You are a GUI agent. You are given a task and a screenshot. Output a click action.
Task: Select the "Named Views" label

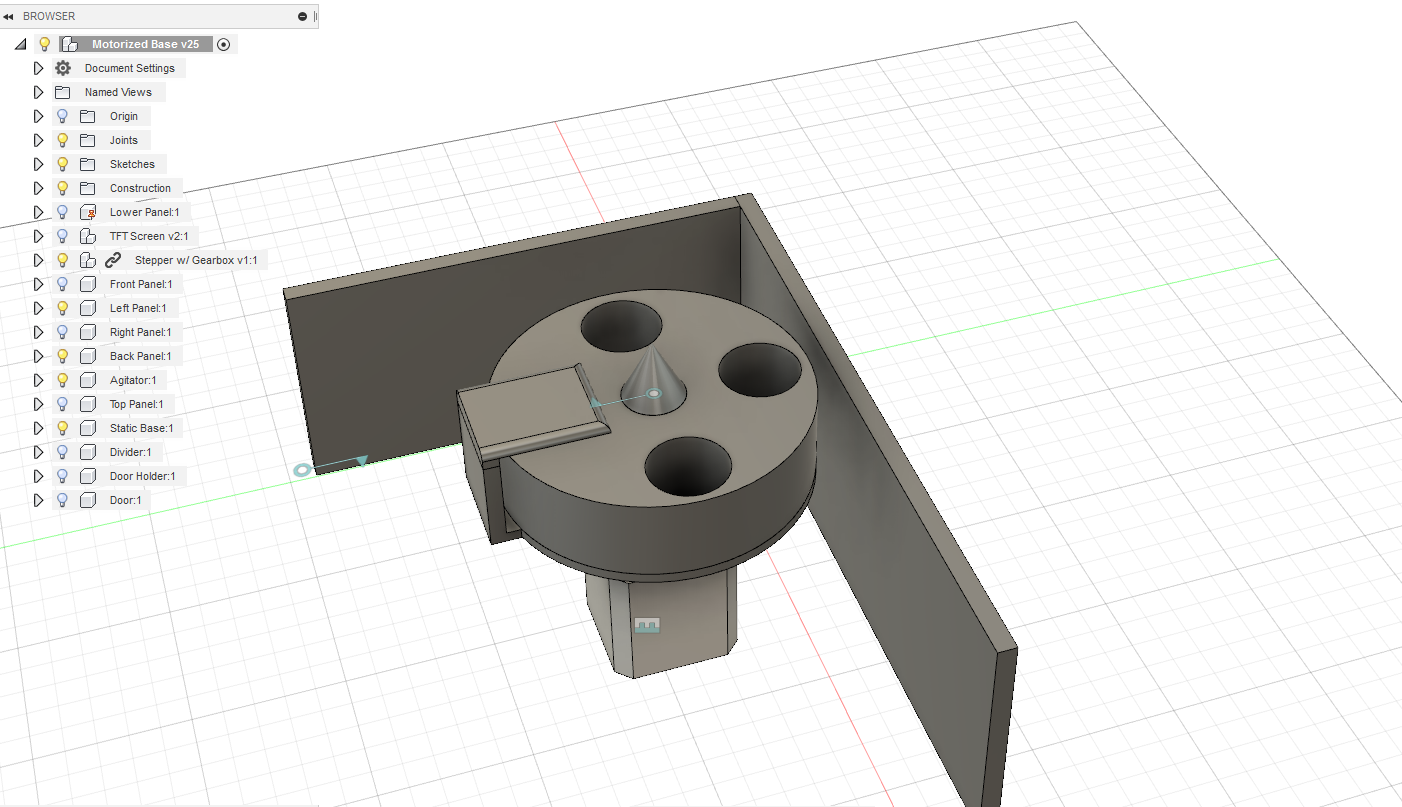point(118,92)
